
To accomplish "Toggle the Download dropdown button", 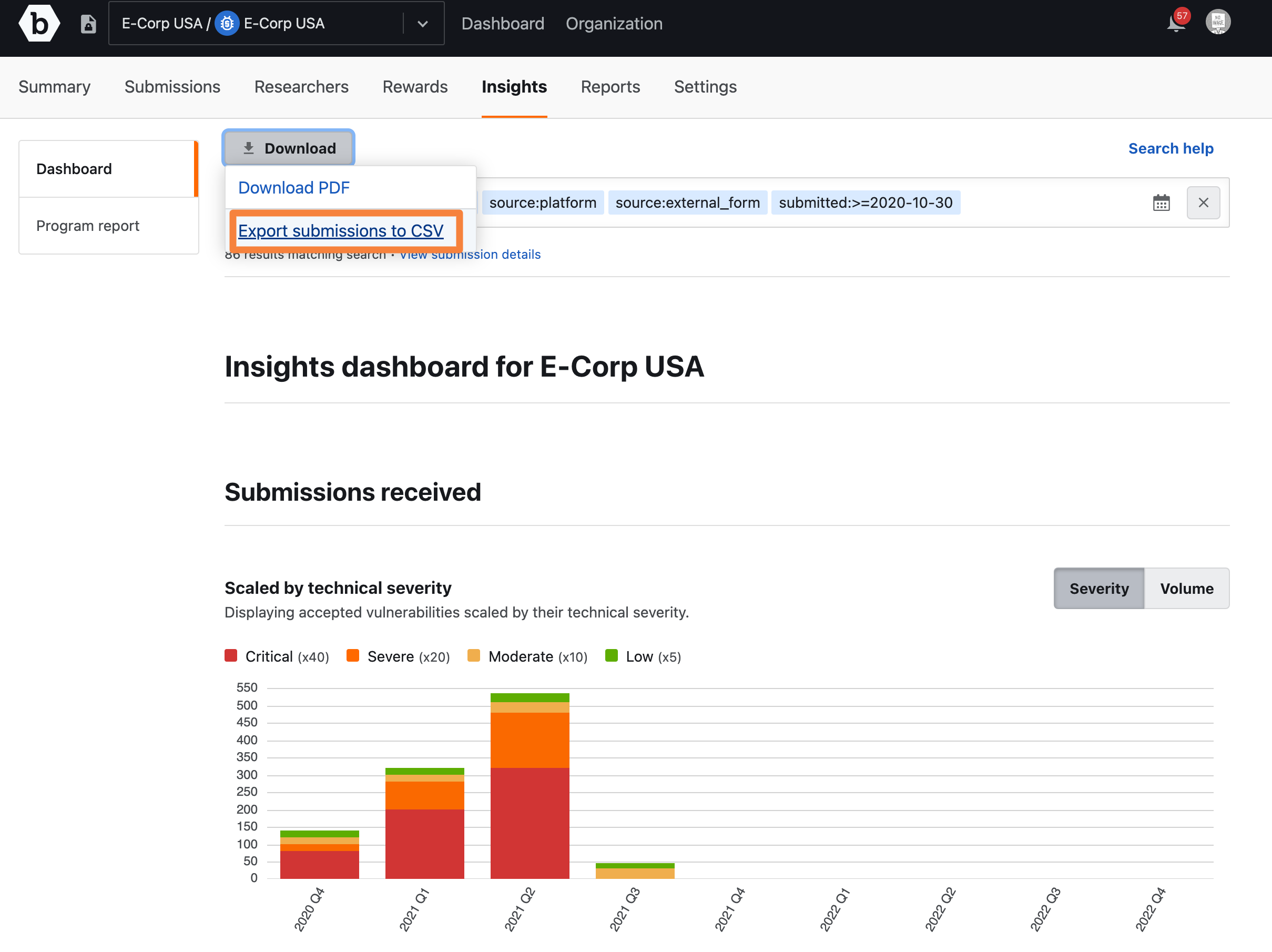I will (x=289, y=148).
